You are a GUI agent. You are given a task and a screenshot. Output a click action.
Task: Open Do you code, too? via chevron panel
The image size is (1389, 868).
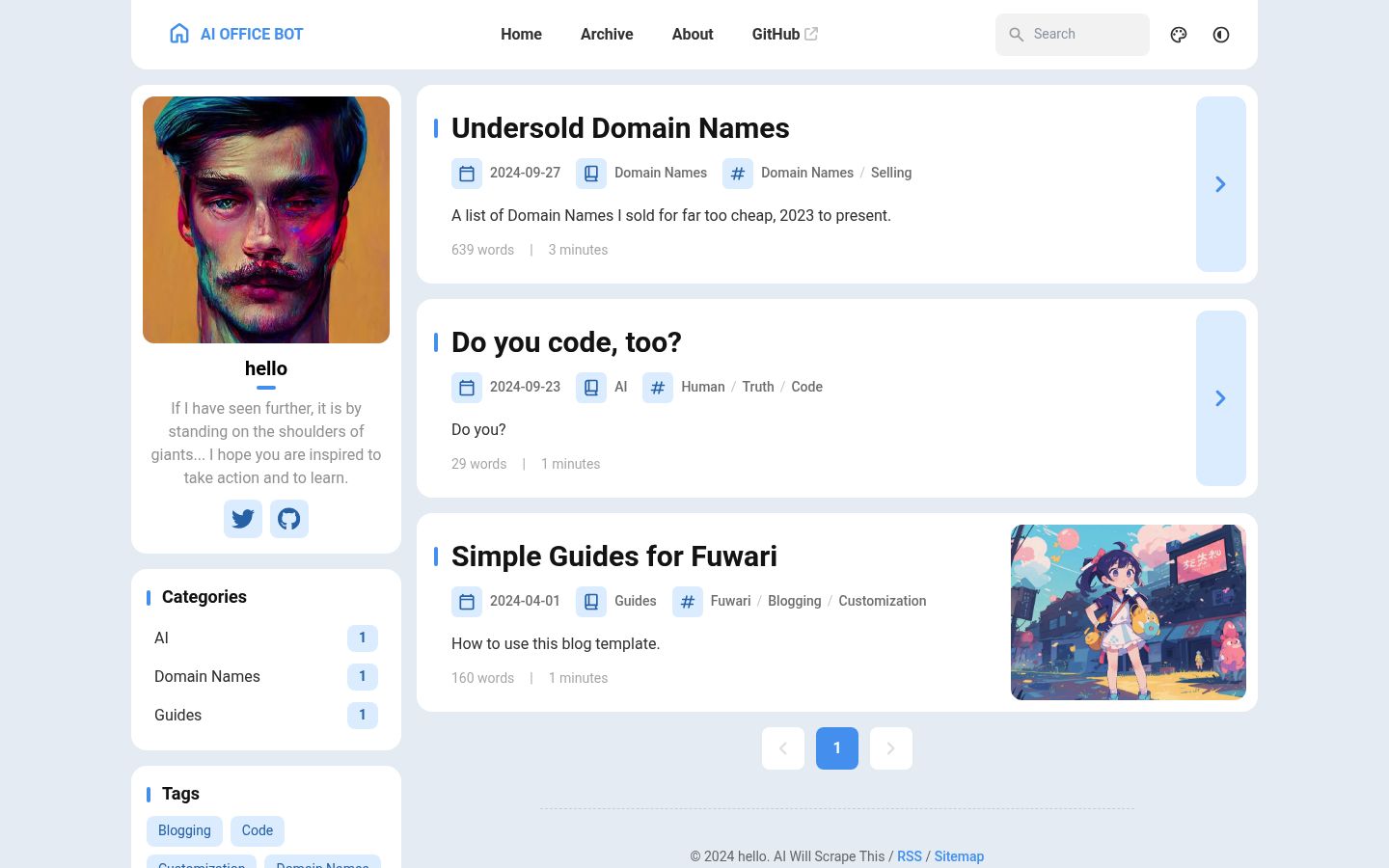pyautogui.click(x=1221, y=398)
